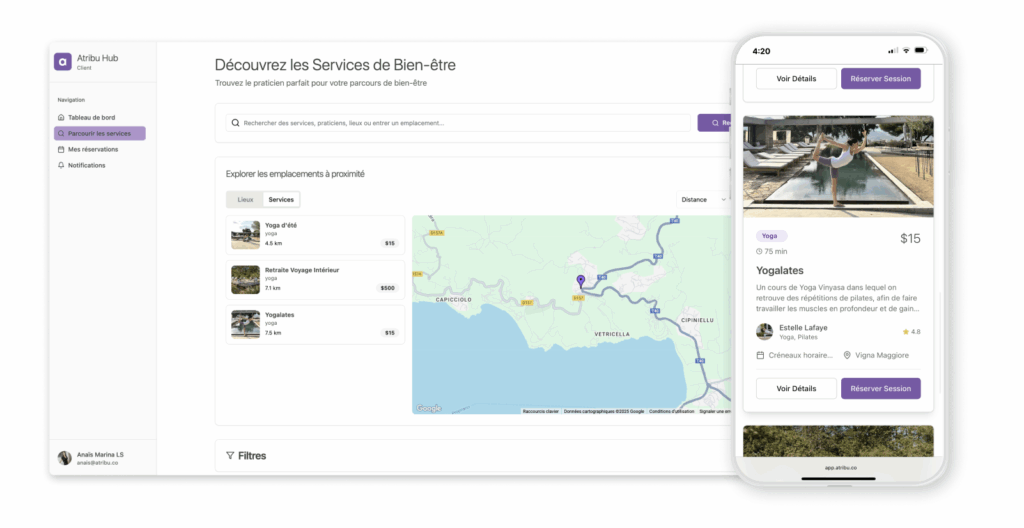1024x528 pixels.
Task: Click Estelle Lafaye's profile avatar
Action: click(764, 331)
